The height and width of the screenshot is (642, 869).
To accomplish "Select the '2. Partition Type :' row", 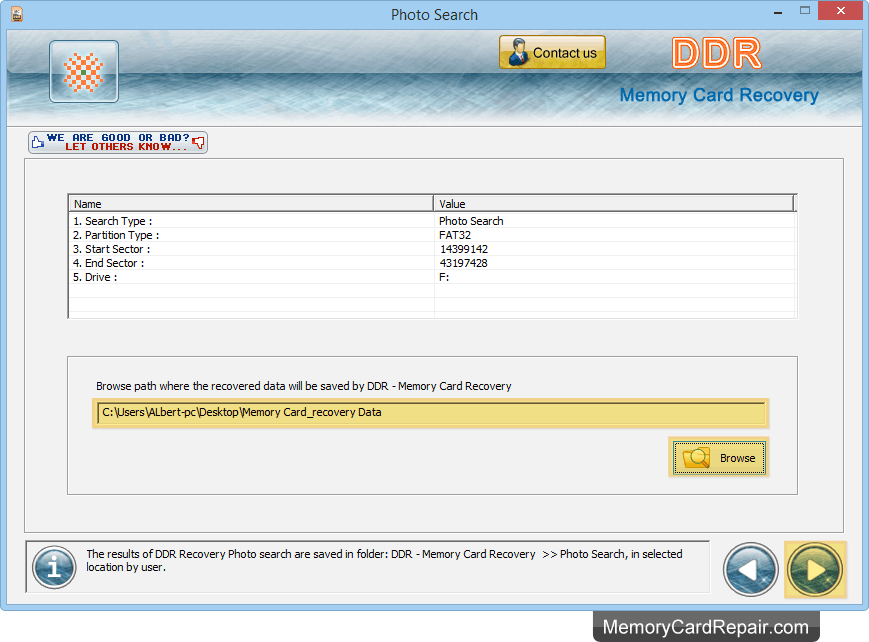I will pyautogui.click(x=432, y=235).
